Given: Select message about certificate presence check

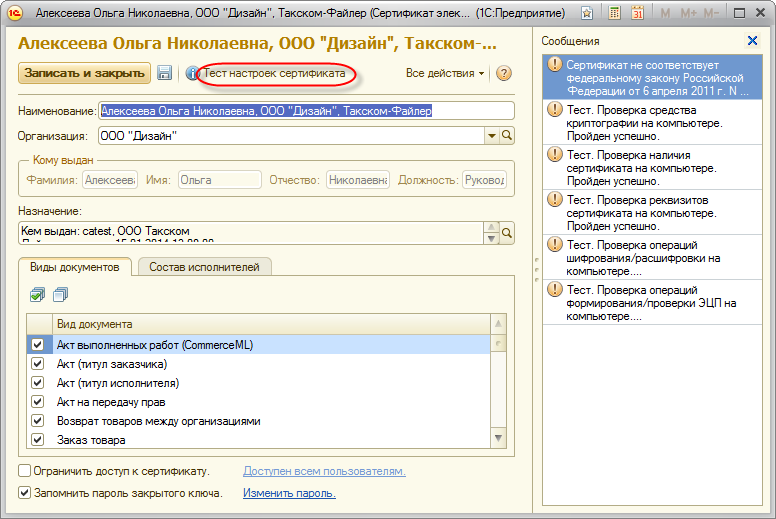Looking at the screenshot, I should coord(652,168).
